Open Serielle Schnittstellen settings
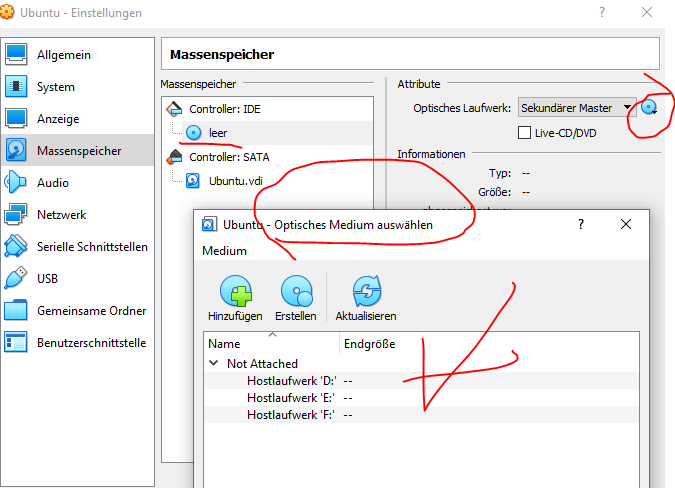 [77, 247]
